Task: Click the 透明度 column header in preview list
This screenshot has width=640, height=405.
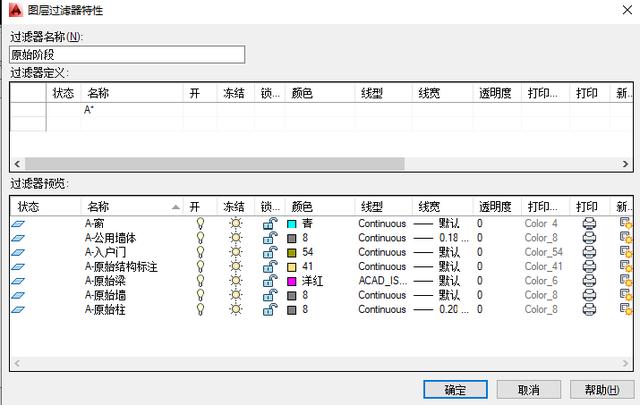Action: 497,207
